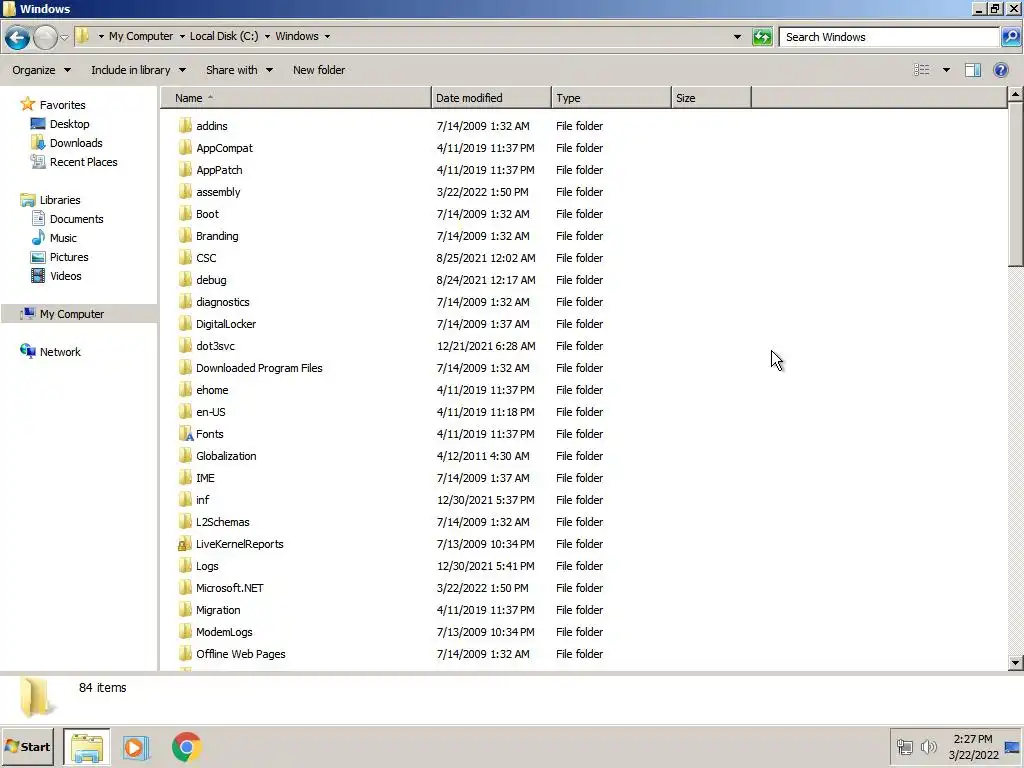Open the Include in library menu
Image resolution: width=1024 pixels, height=768 pixels.
pos(138,70)
